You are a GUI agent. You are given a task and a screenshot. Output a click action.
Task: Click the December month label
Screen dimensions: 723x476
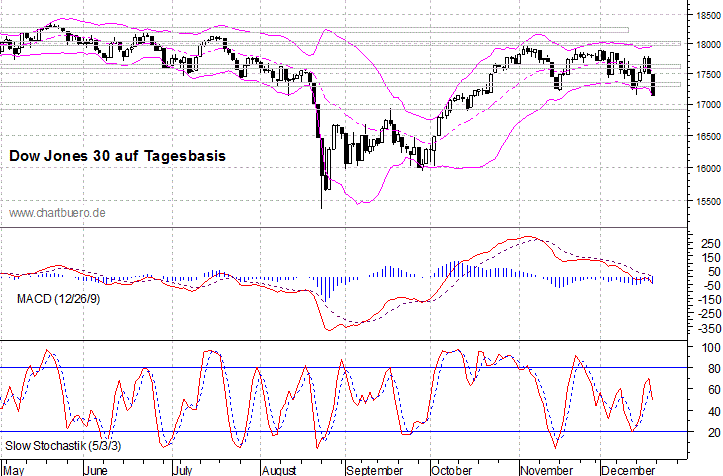coord(628,470)
